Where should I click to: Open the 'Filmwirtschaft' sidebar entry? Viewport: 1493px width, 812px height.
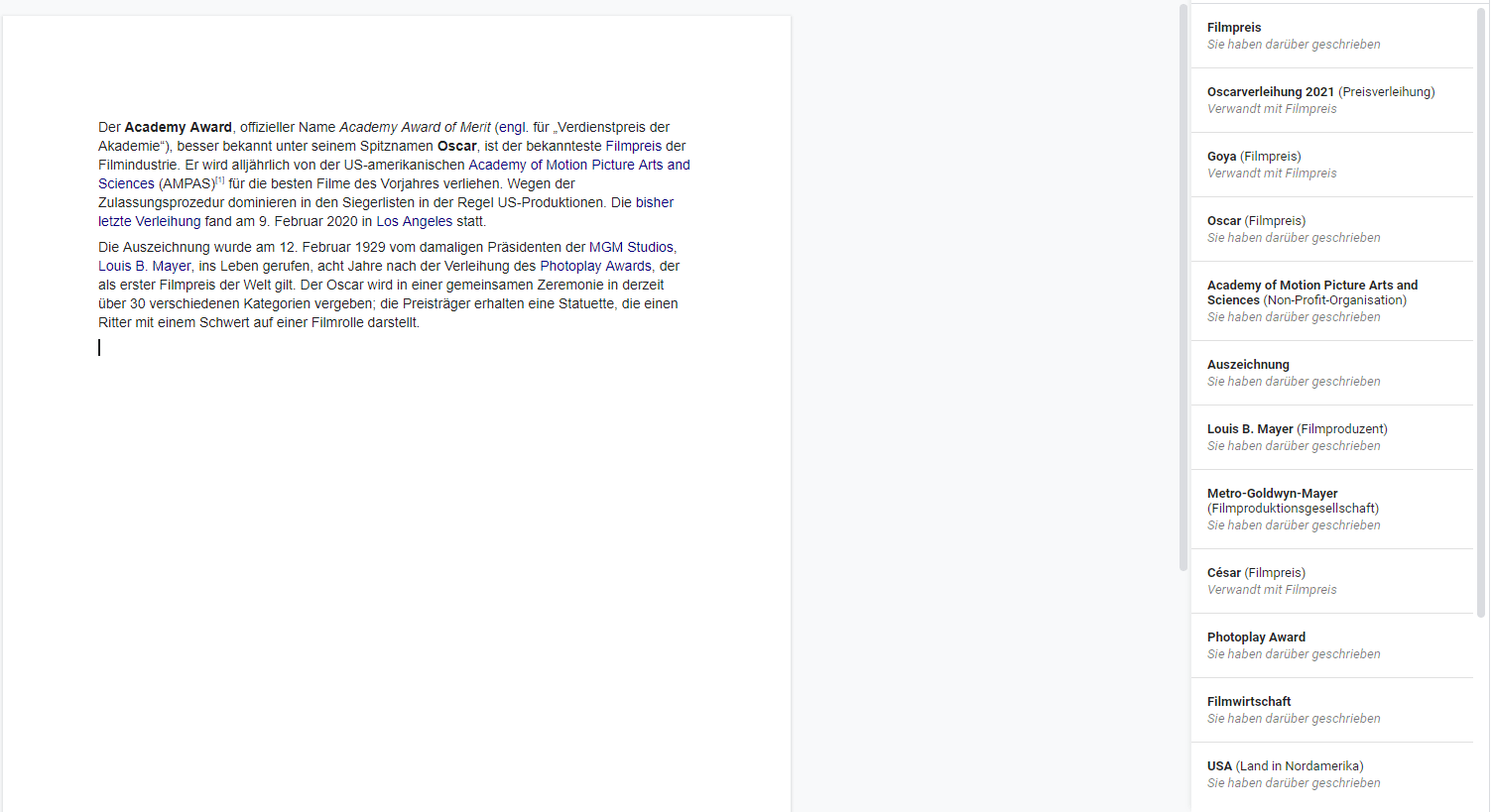pyautogui.click(x=1332, y=710)
